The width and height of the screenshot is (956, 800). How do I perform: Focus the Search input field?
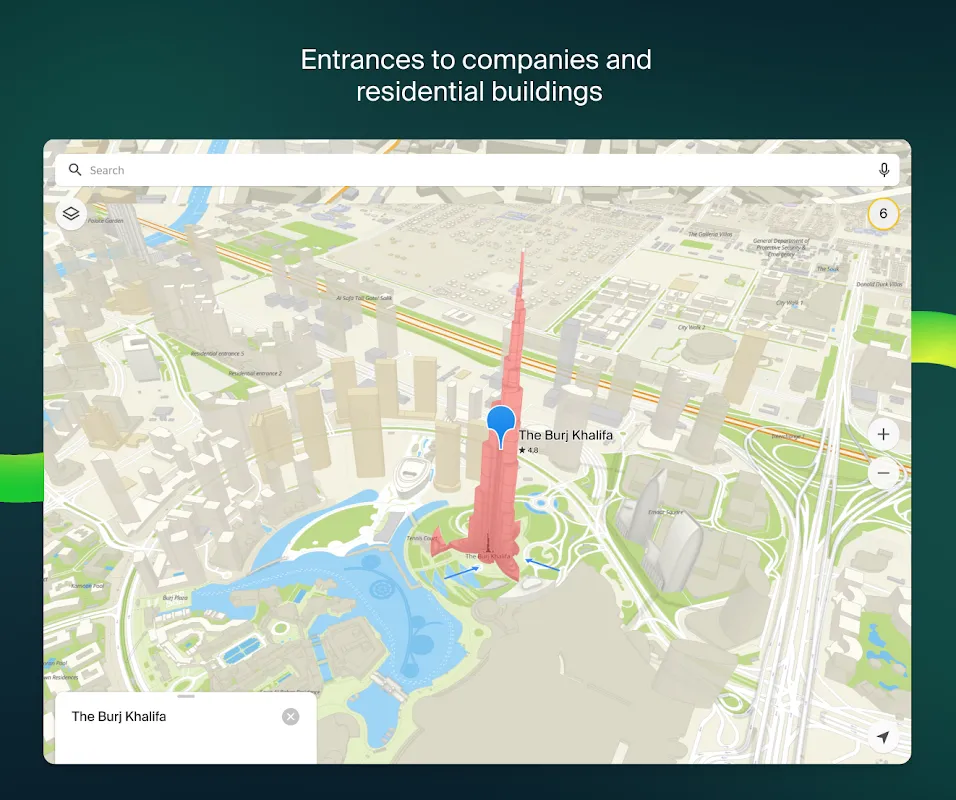pos(477,170)
